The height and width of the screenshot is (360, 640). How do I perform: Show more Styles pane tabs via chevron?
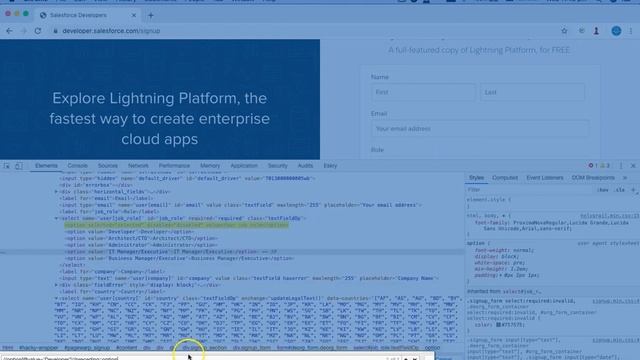click(x=624, y=178)
